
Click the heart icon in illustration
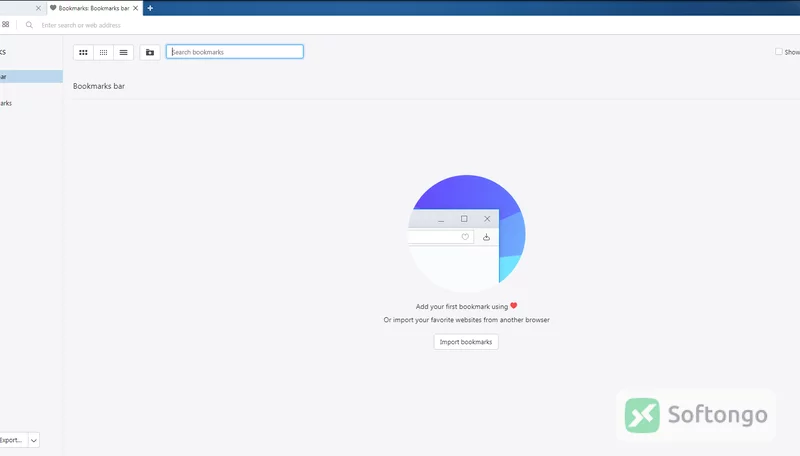[x=465, y=237]
